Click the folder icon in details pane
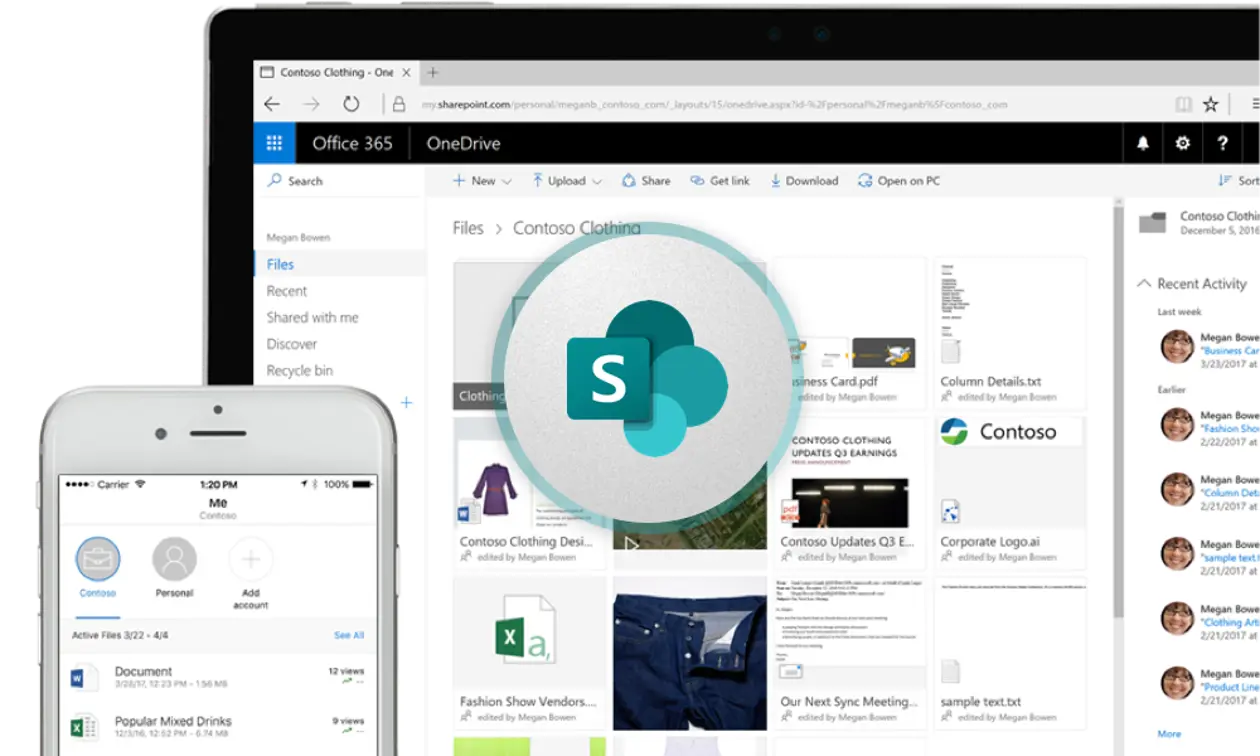Screen dimensions: 1260x756 point(1153,222)
